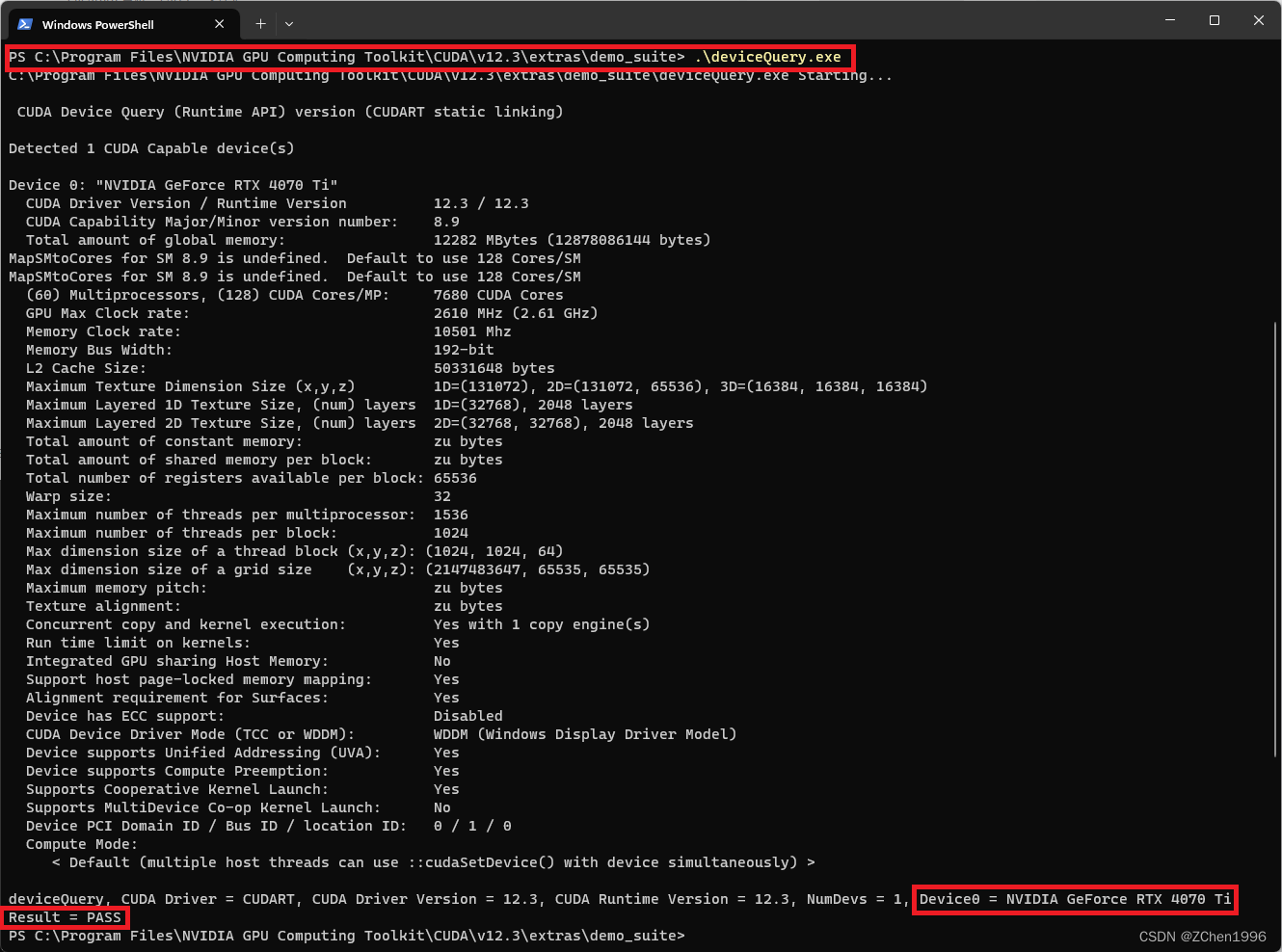This screenshot has height=952, width=1282.
Task: Click the Device 0 'NVIDIA GeForce RTX 4070 Ti' line
Action: coord(174,185)
